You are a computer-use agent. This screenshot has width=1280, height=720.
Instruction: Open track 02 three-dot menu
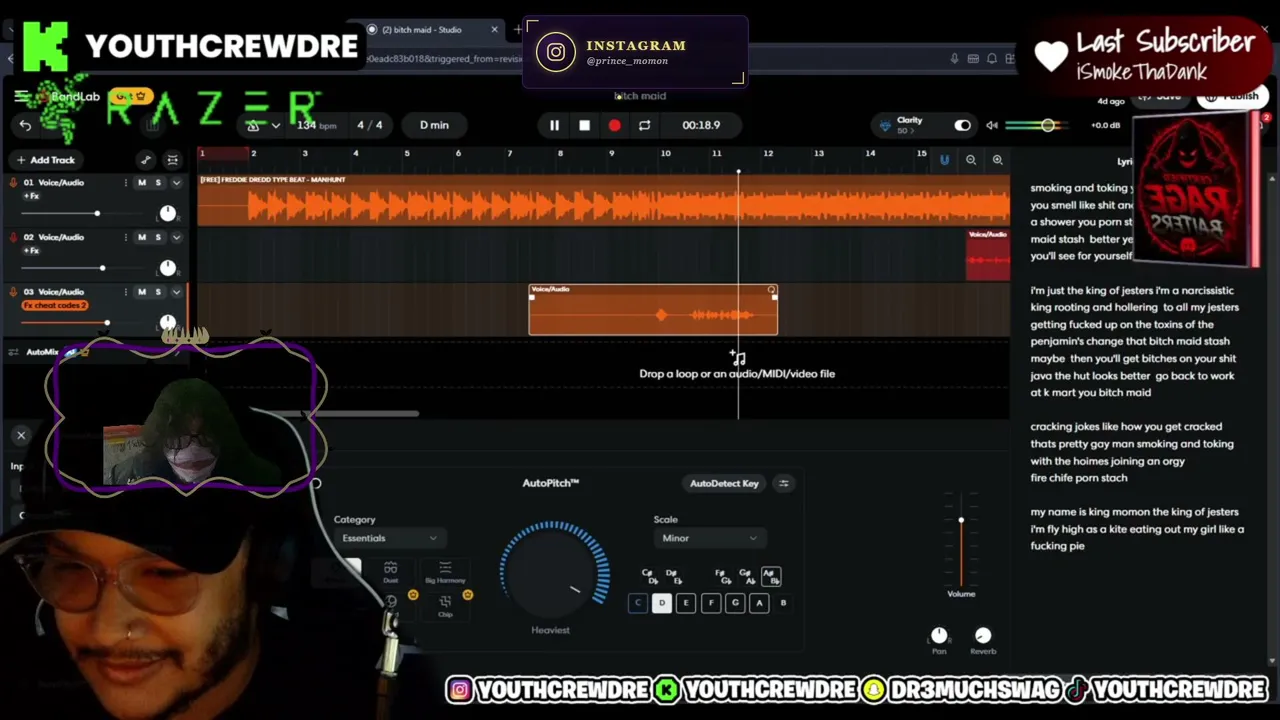[x=125, y=237]
